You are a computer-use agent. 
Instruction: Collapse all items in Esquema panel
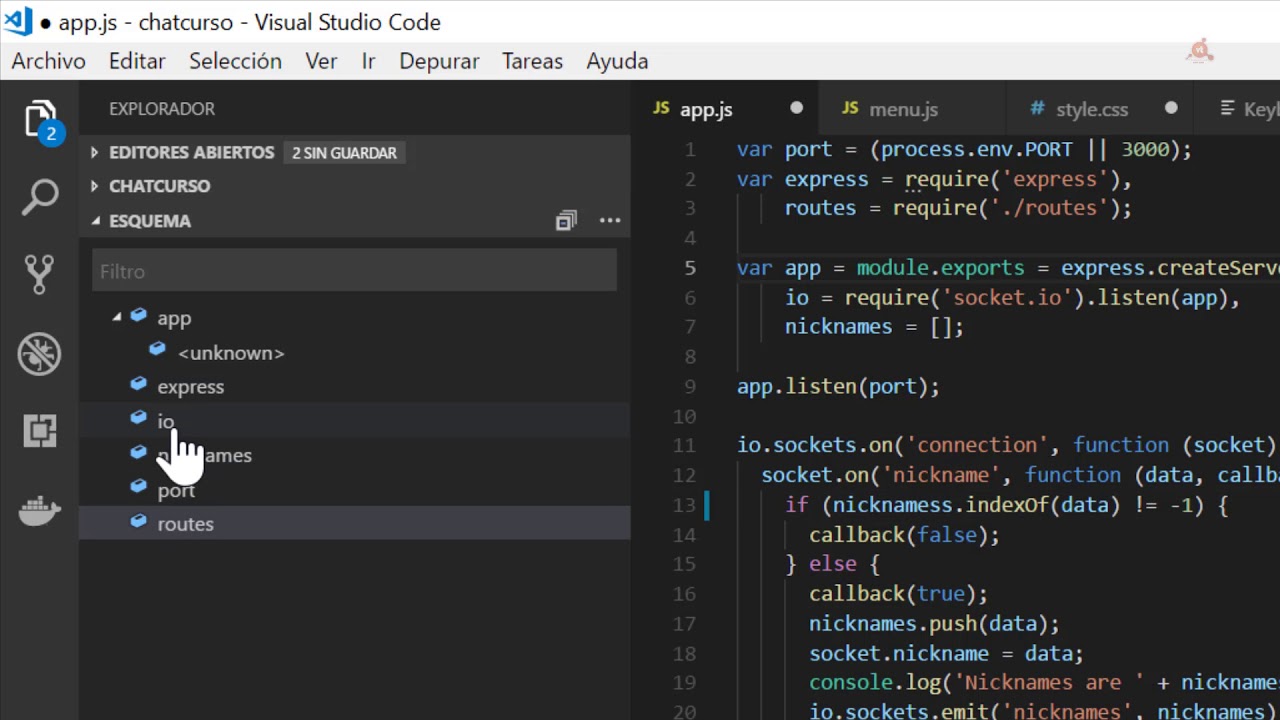click(x=566, y=221)
